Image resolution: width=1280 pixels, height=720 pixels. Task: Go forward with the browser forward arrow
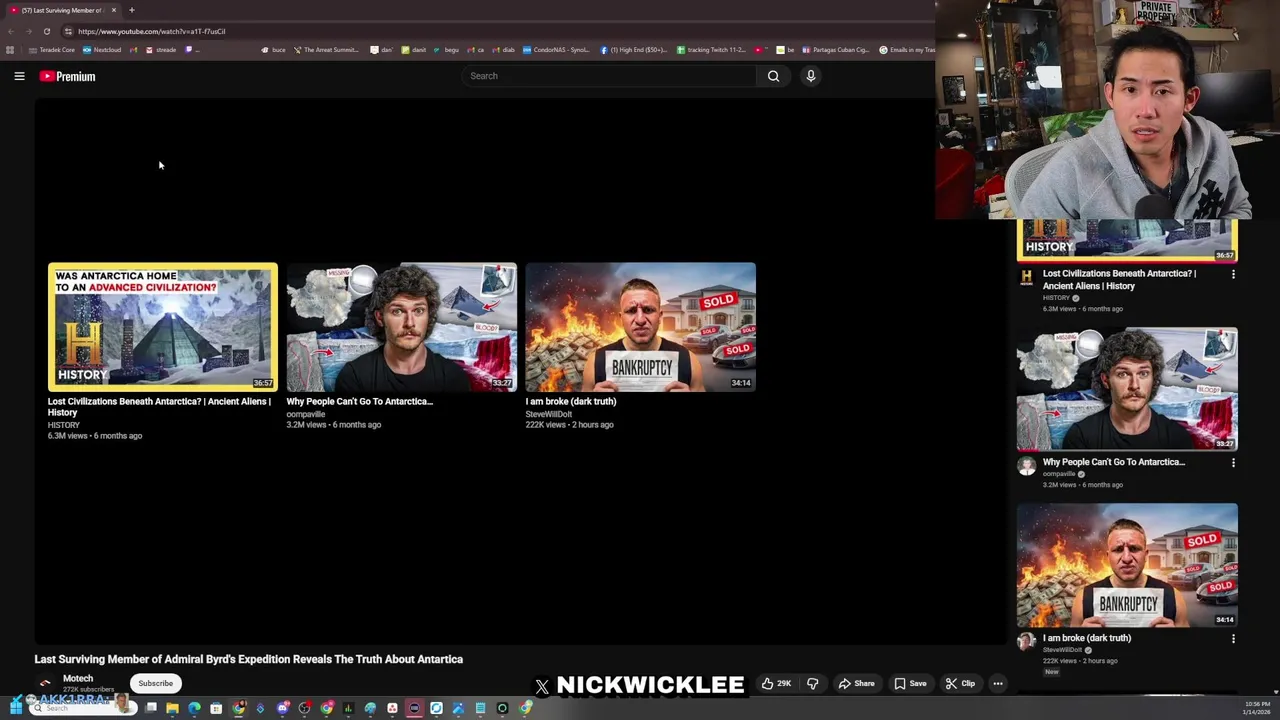(x=28, y=31)
